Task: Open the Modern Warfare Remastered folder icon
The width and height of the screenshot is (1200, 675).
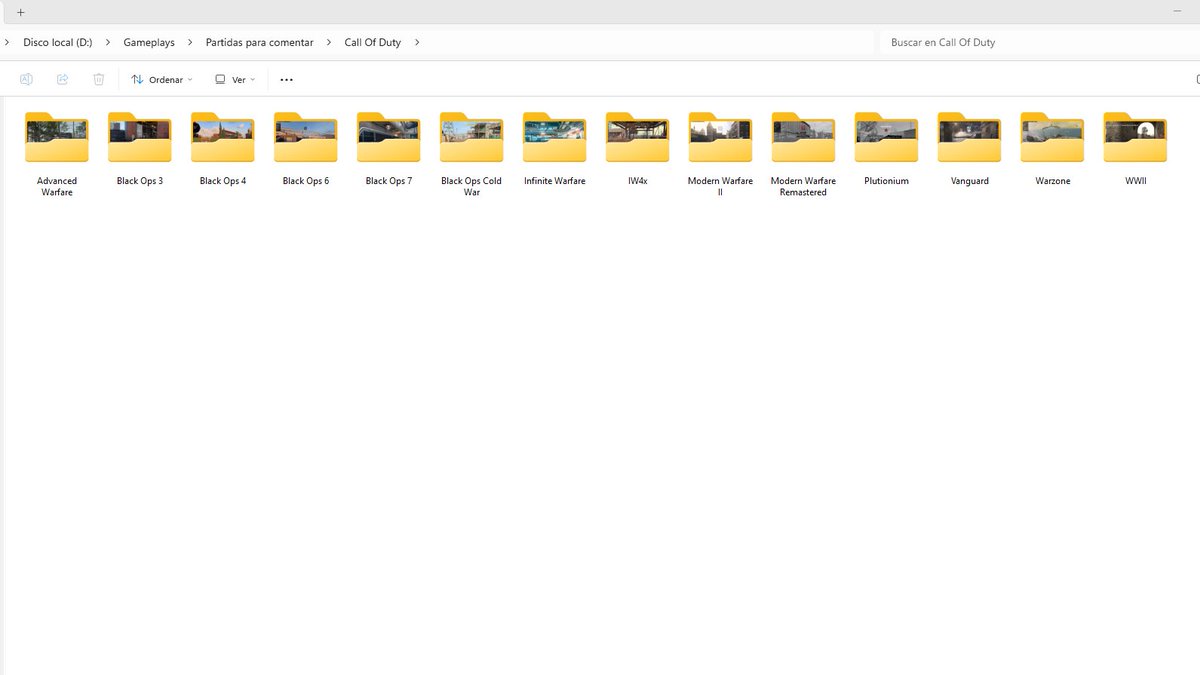Action: (x=804, y=137)
